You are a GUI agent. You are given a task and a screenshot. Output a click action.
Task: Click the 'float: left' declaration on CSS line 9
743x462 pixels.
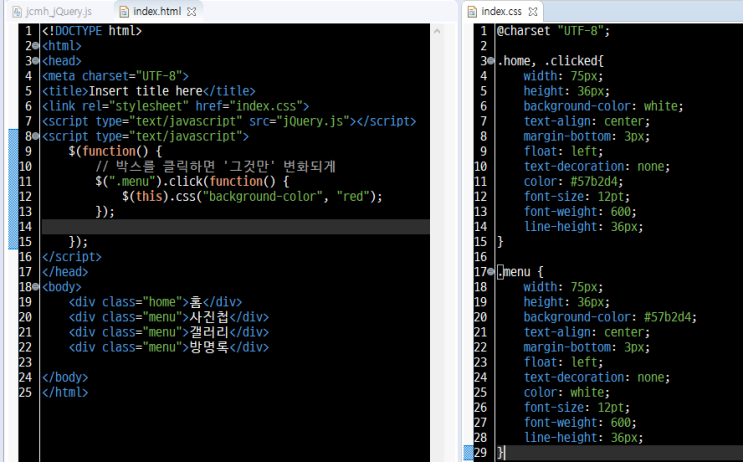563,152
